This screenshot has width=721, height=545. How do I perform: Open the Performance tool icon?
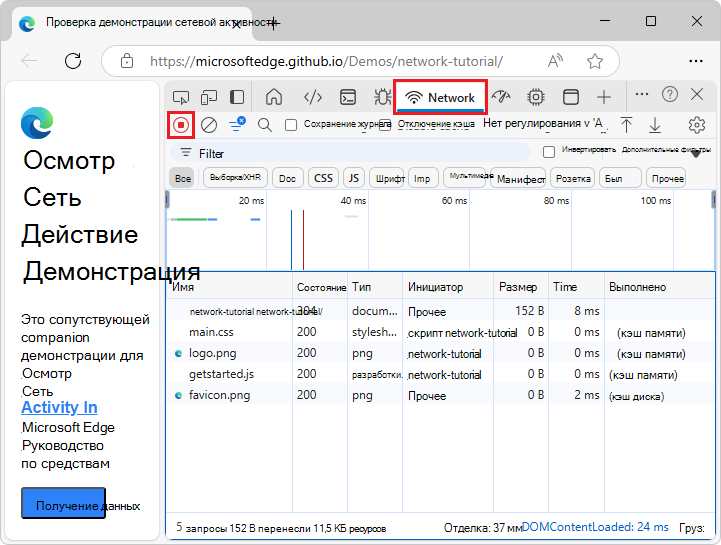coord(501,97)
